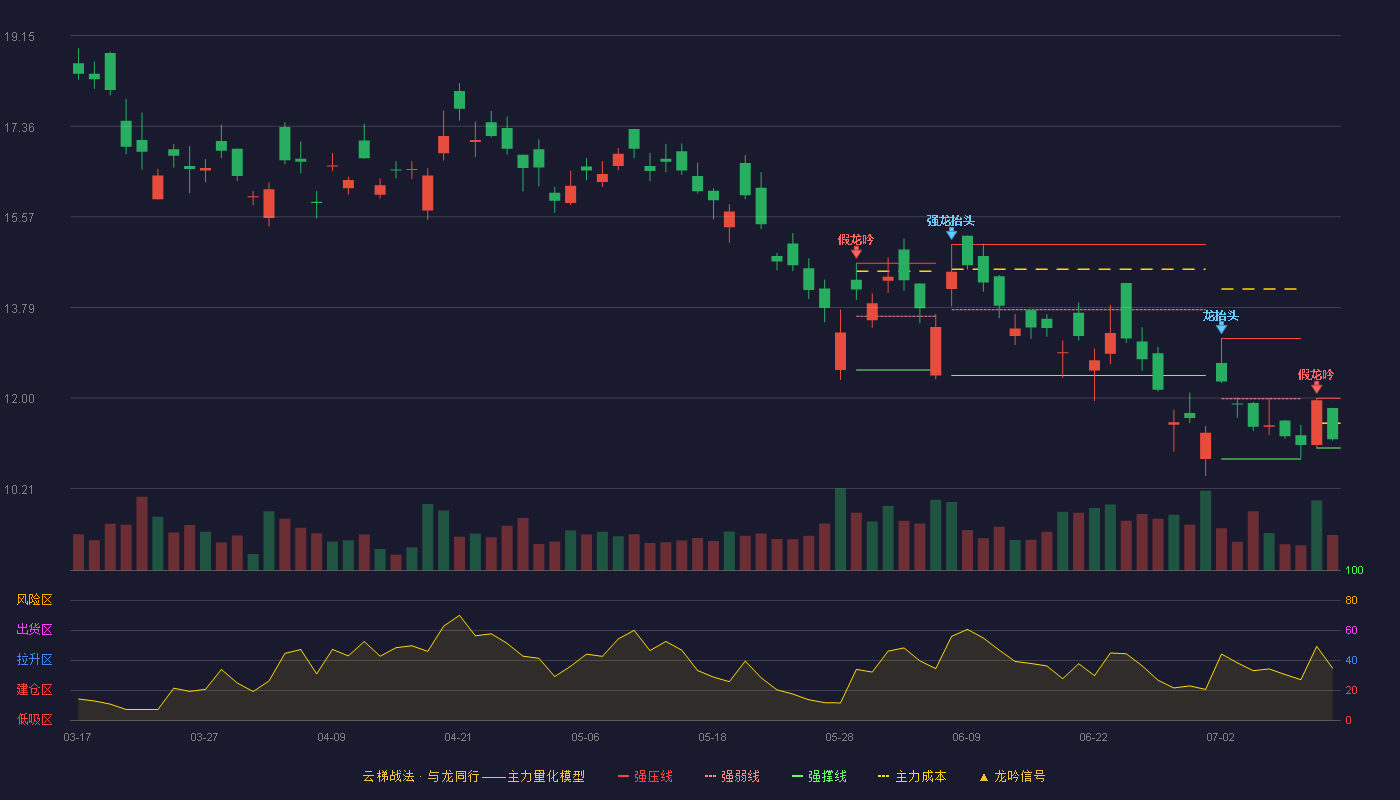Click the yellow dashed icon of 主力成本 legend

[x=883, y=776]
